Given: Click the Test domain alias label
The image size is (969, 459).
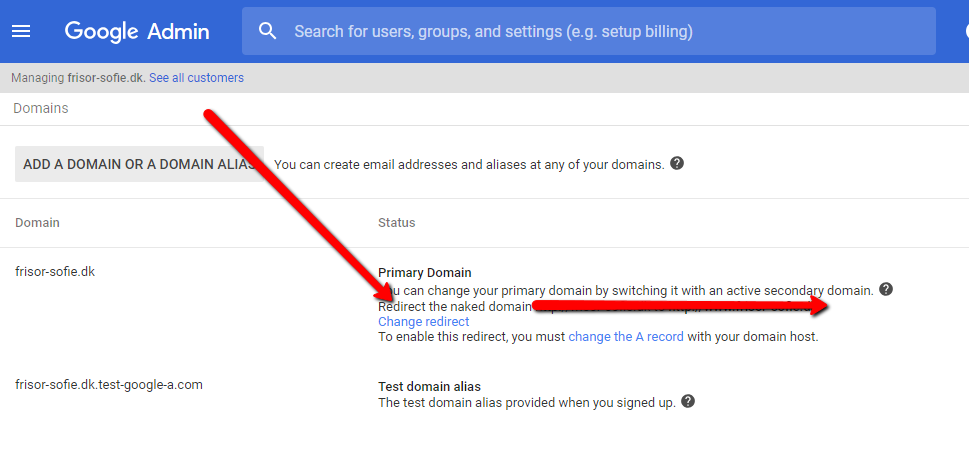Looking at the screenshot, I should point(429,387).
